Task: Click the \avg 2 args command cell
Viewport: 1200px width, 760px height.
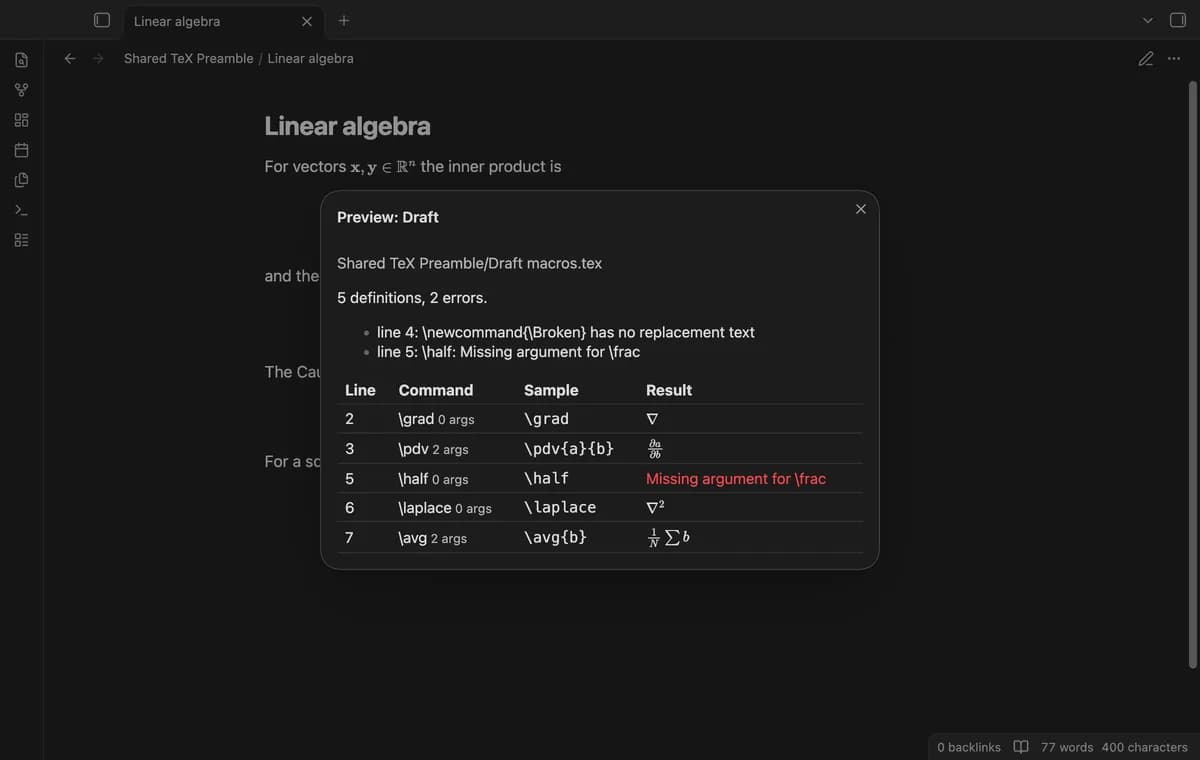Action: tap(432, 538)
